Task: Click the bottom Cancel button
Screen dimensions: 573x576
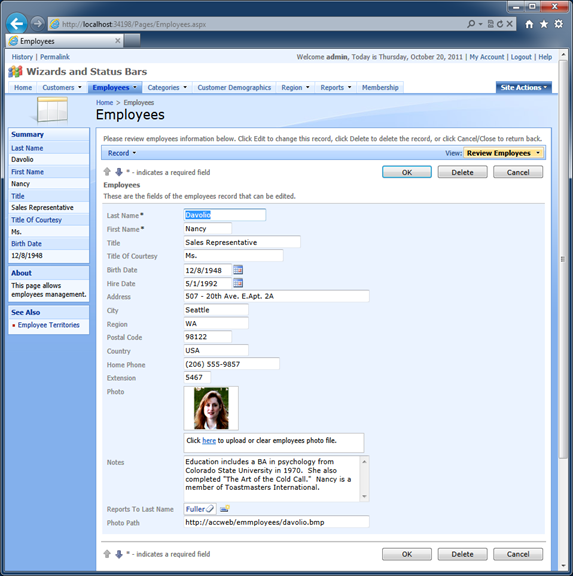Action: [518, 554]
